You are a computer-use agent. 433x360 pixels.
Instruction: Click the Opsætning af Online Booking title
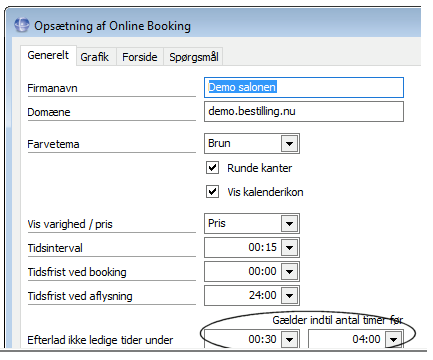113,26
